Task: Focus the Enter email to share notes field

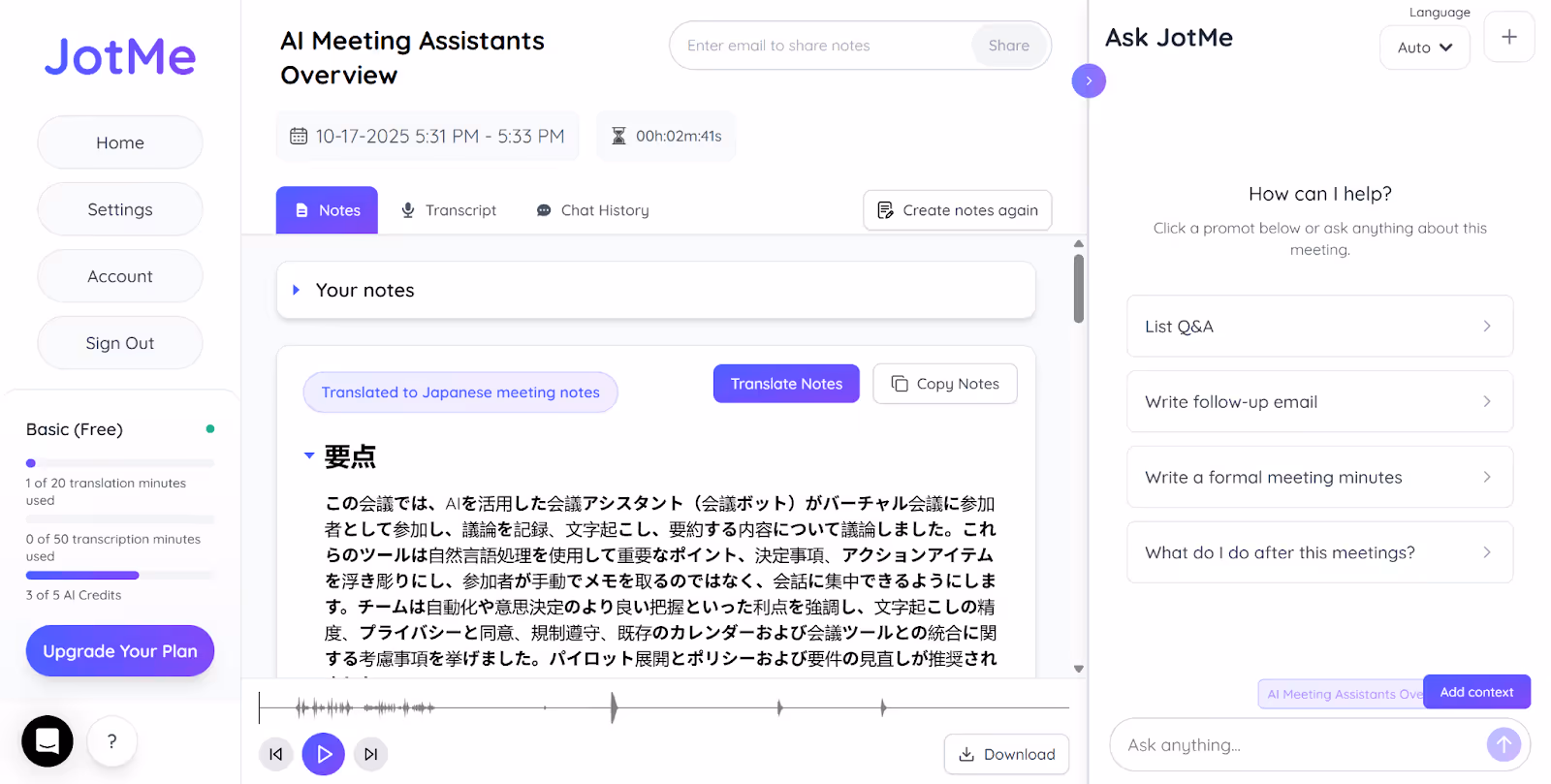Action: [x=822, y=46]
